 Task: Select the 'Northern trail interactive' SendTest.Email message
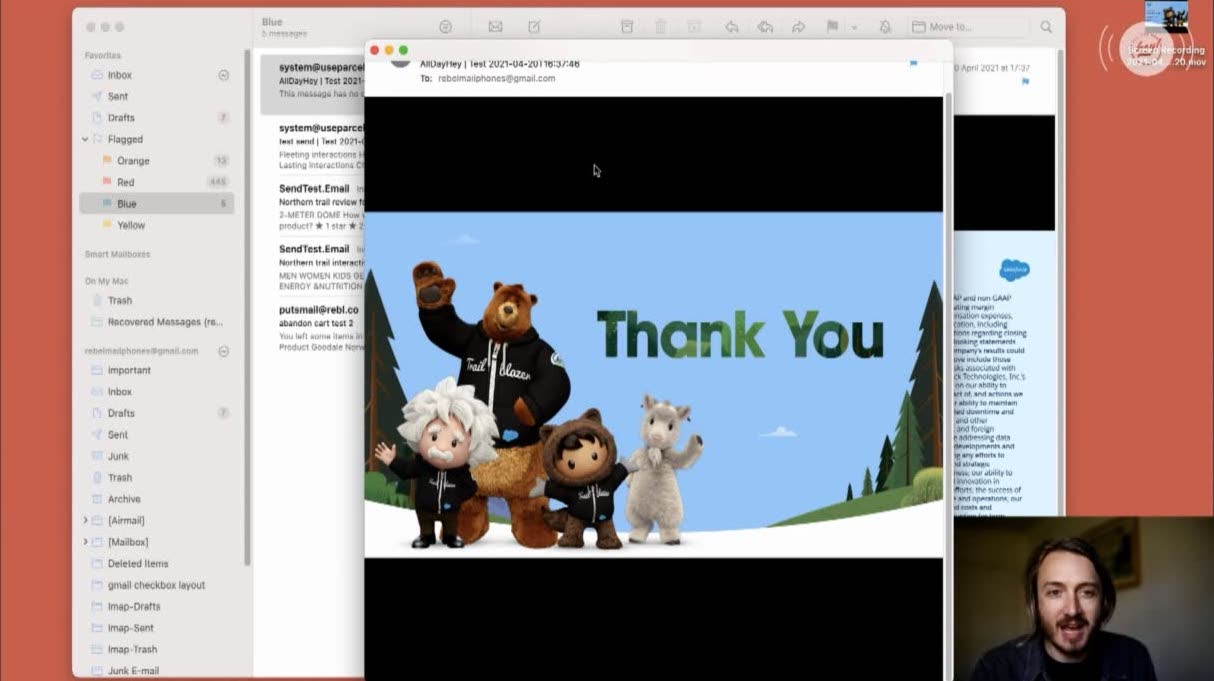[312, 267]
